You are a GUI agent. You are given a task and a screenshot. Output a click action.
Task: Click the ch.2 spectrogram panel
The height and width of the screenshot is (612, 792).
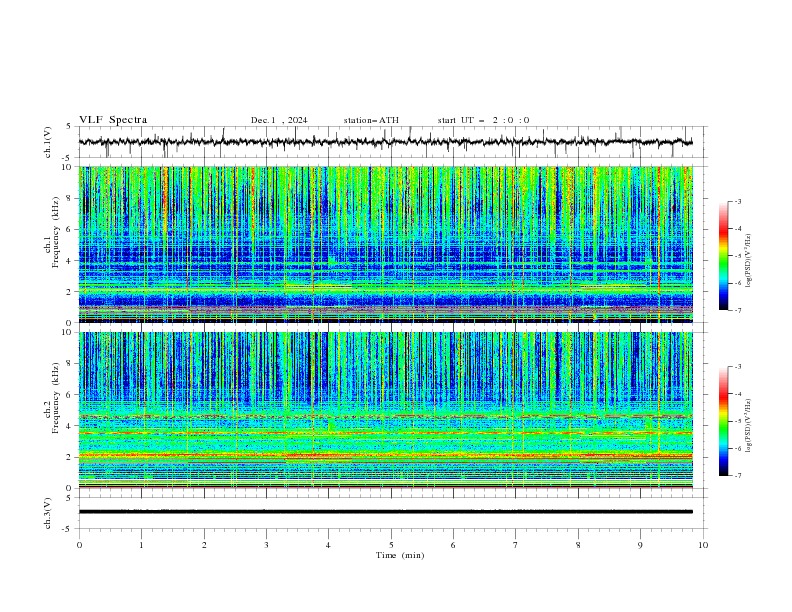pos(385,410)
